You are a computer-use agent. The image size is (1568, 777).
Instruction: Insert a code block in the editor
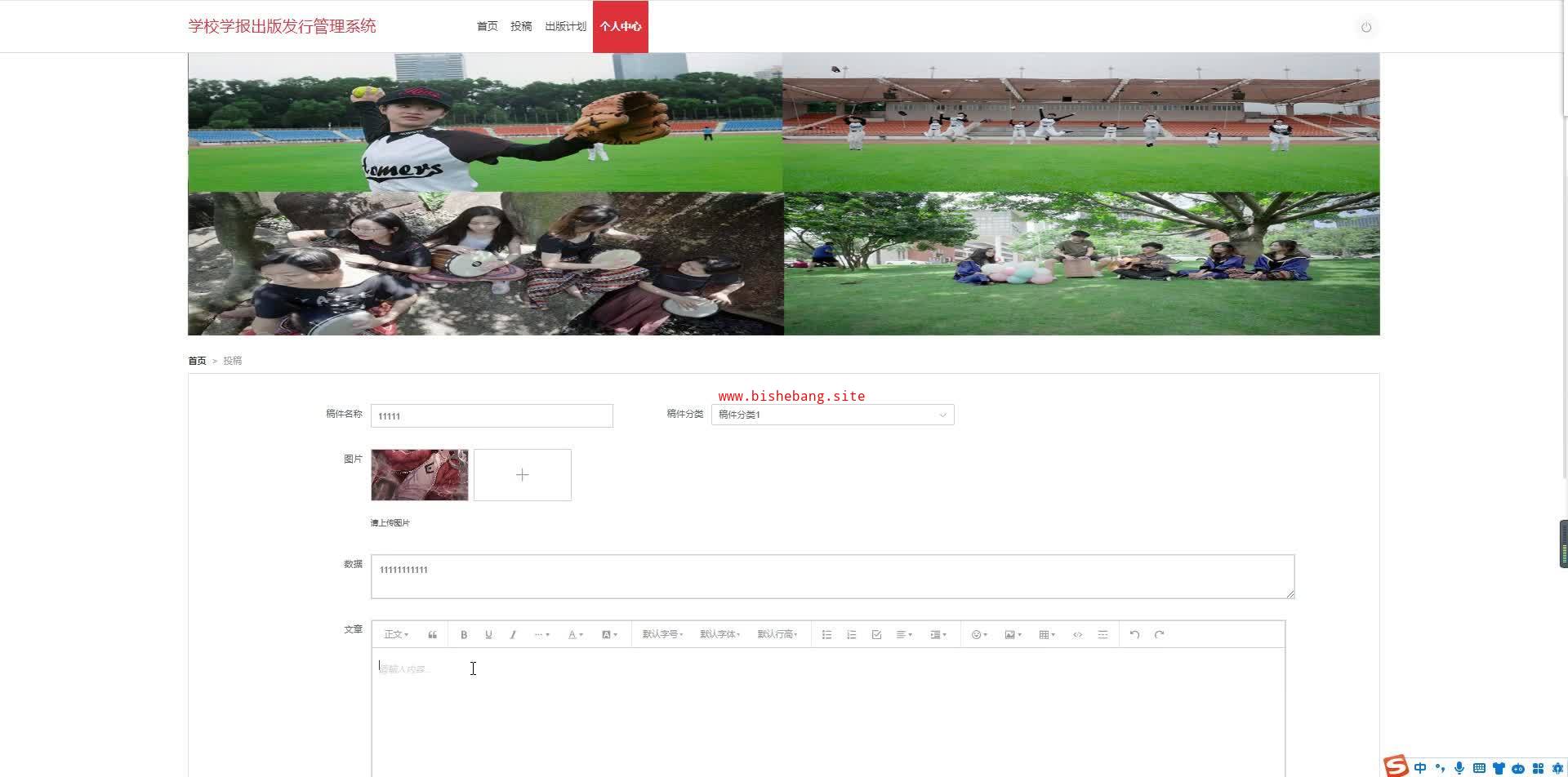[1078, 635]
